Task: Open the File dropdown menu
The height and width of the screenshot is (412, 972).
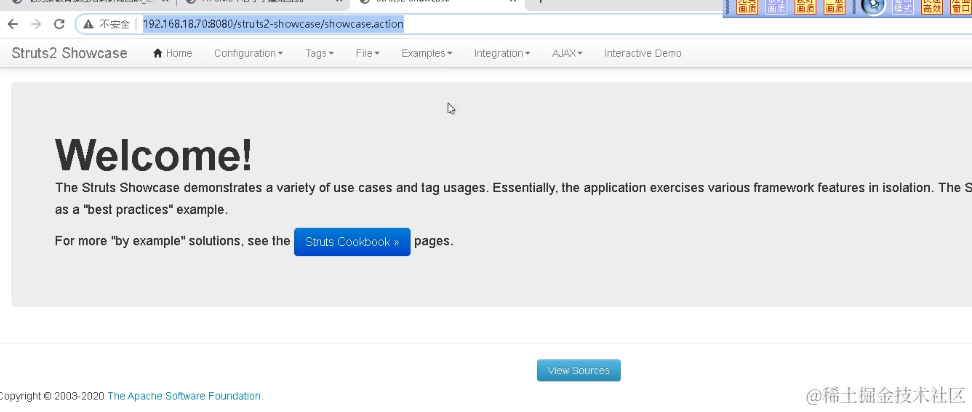Action: [368, 53]
